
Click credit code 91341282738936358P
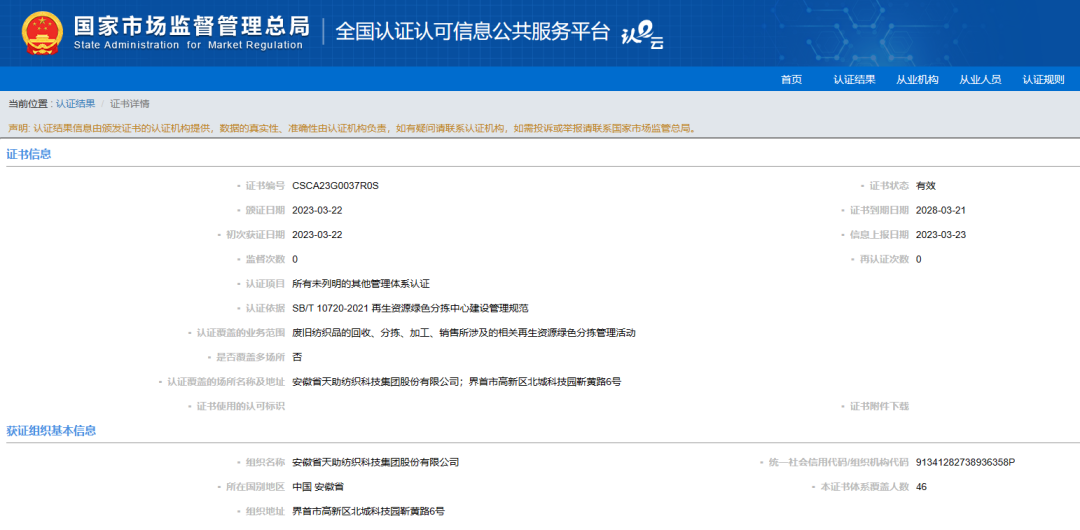(x=966, y=462)
